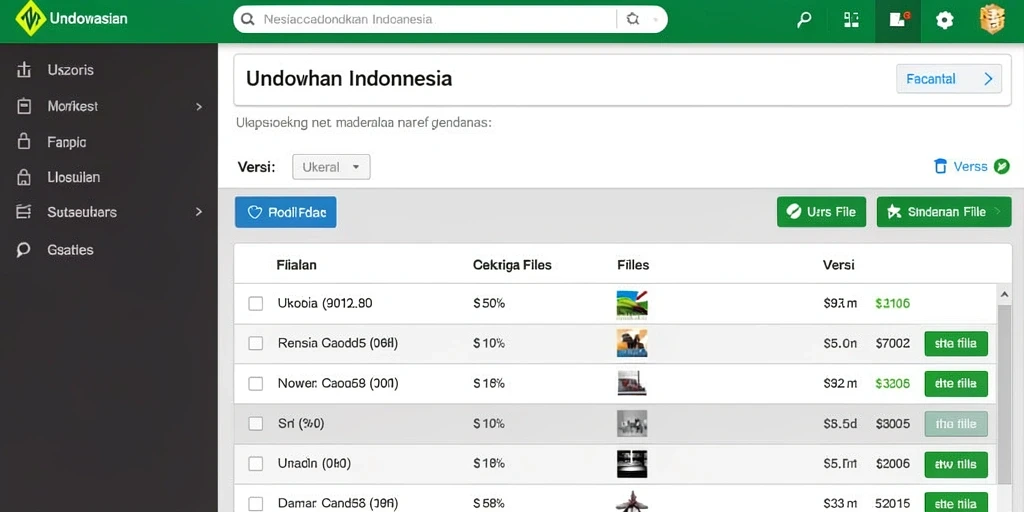Click the Versi column header
Viewport: 1024px width, 512px height.
pos(839,265)
